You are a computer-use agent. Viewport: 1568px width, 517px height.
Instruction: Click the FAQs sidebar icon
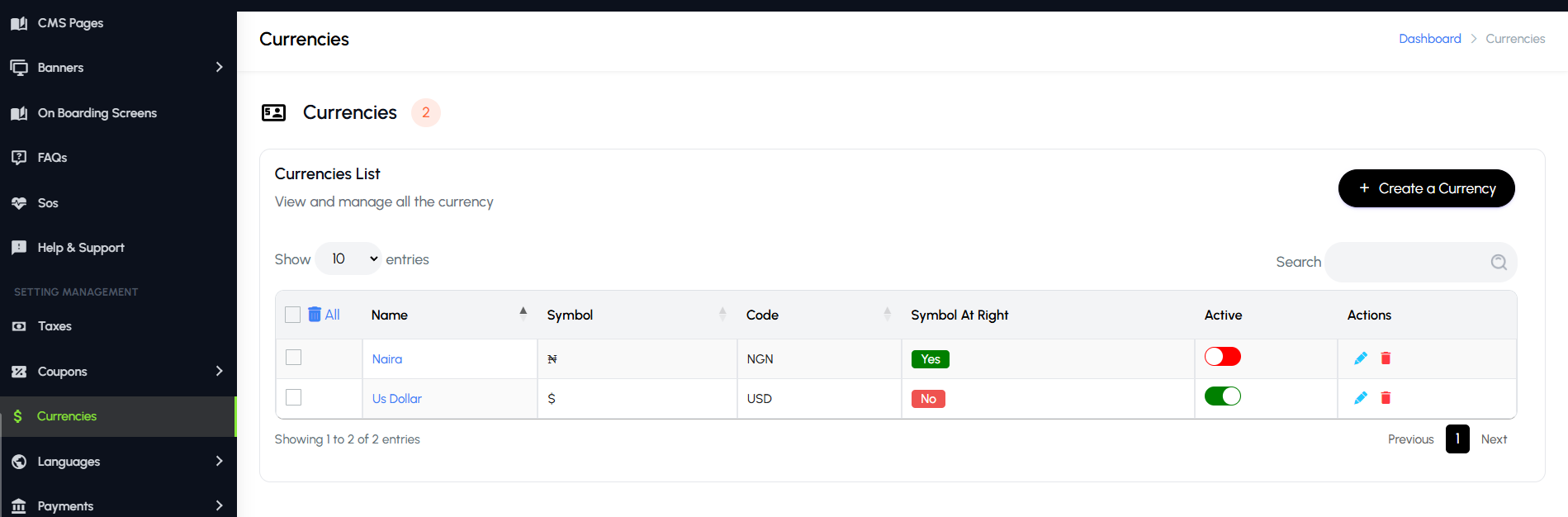(x=19, y=158)
